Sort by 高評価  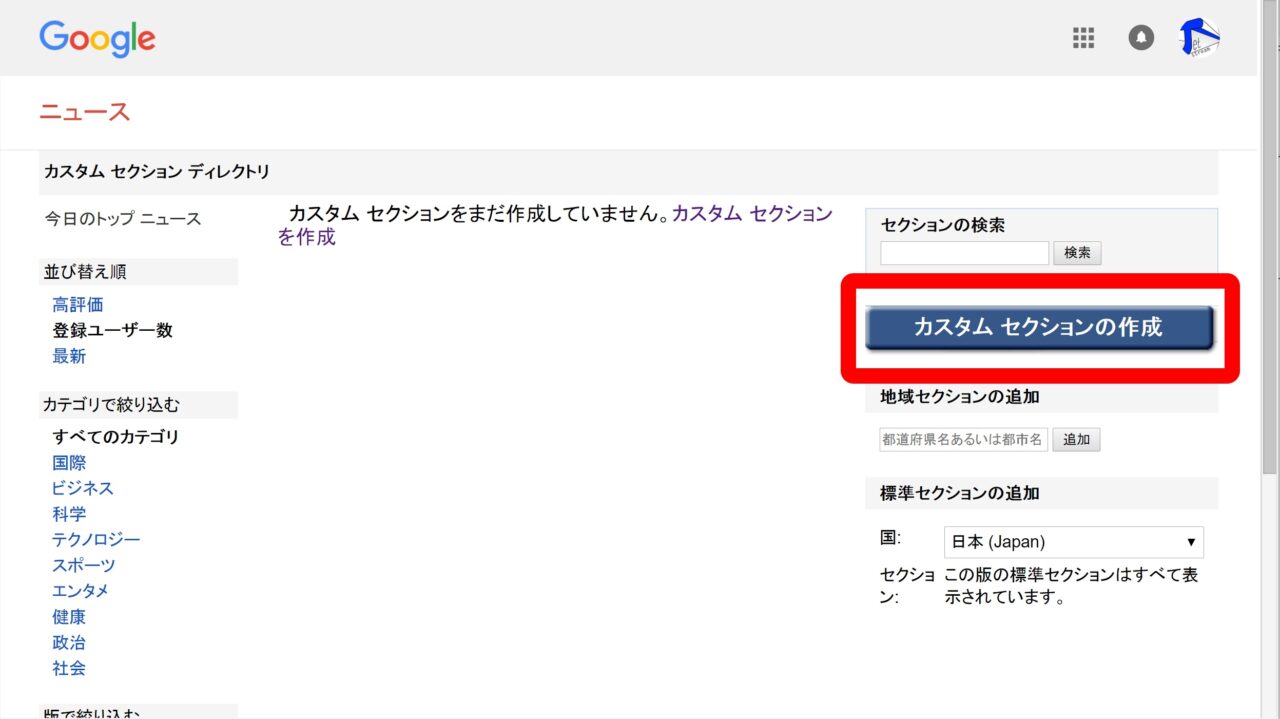(x=78, y=304)
